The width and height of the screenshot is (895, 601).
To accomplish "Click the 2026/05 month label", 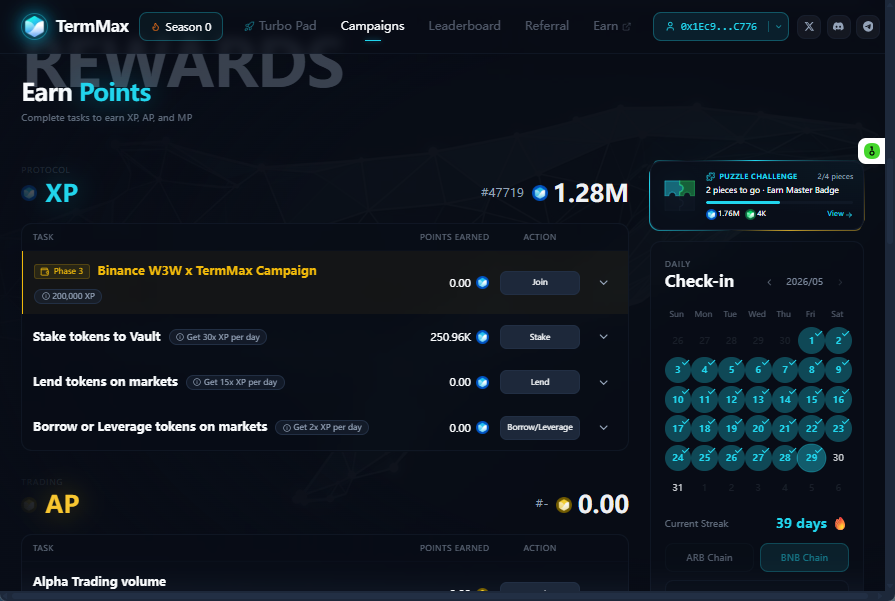I will point(804,282).
